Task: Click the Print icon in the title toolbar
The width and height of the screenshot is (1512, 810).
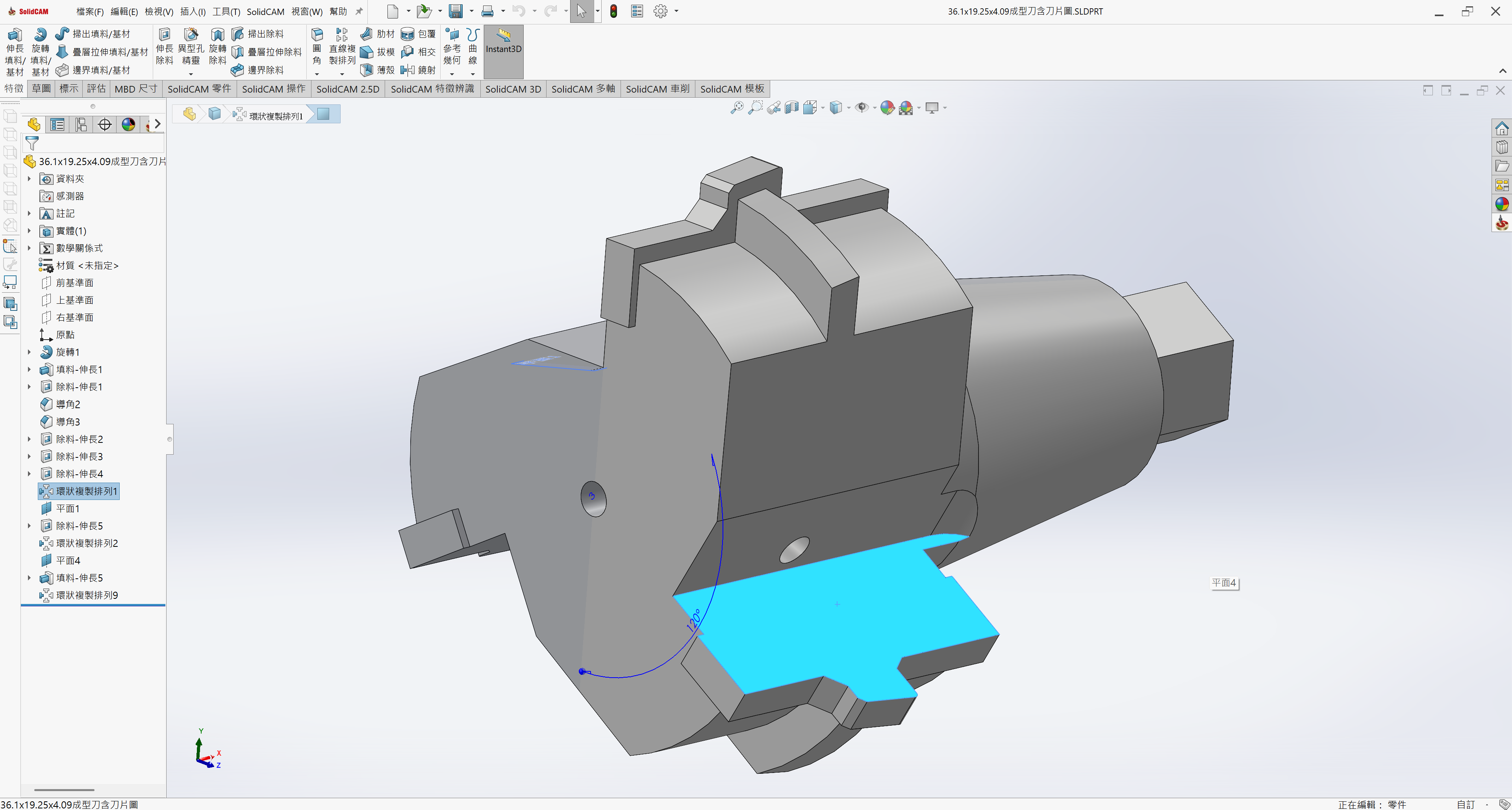Action: (x=487, y=11)
